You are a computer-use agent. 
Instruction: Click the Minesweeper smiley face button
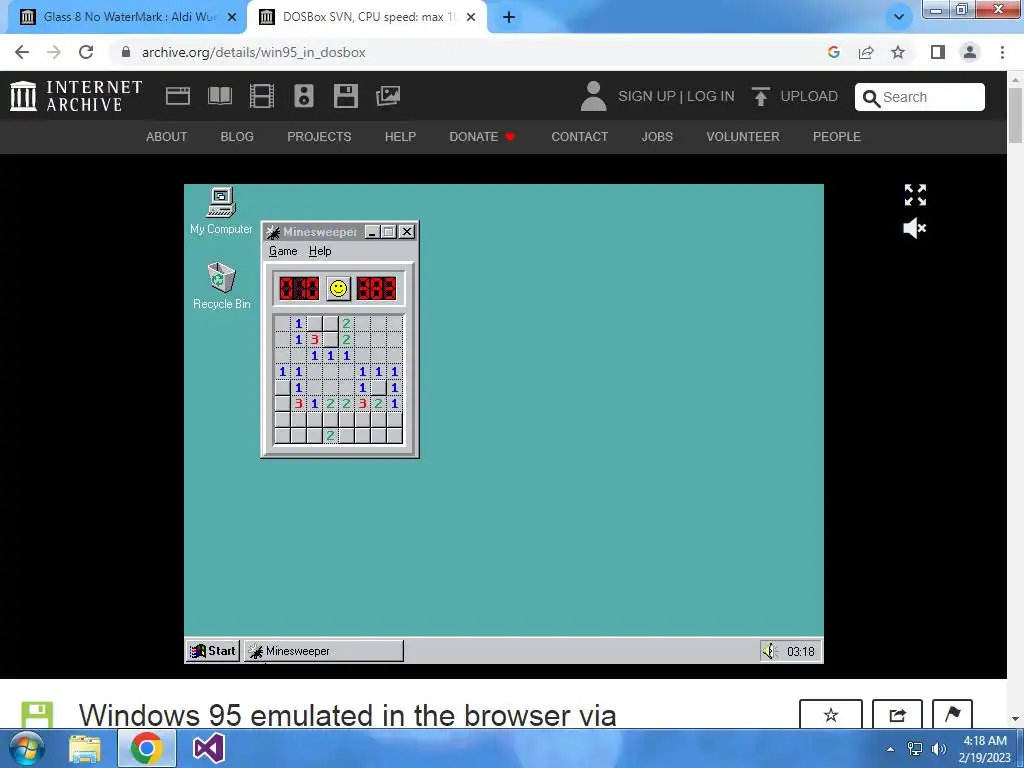(x=338, y=289)
